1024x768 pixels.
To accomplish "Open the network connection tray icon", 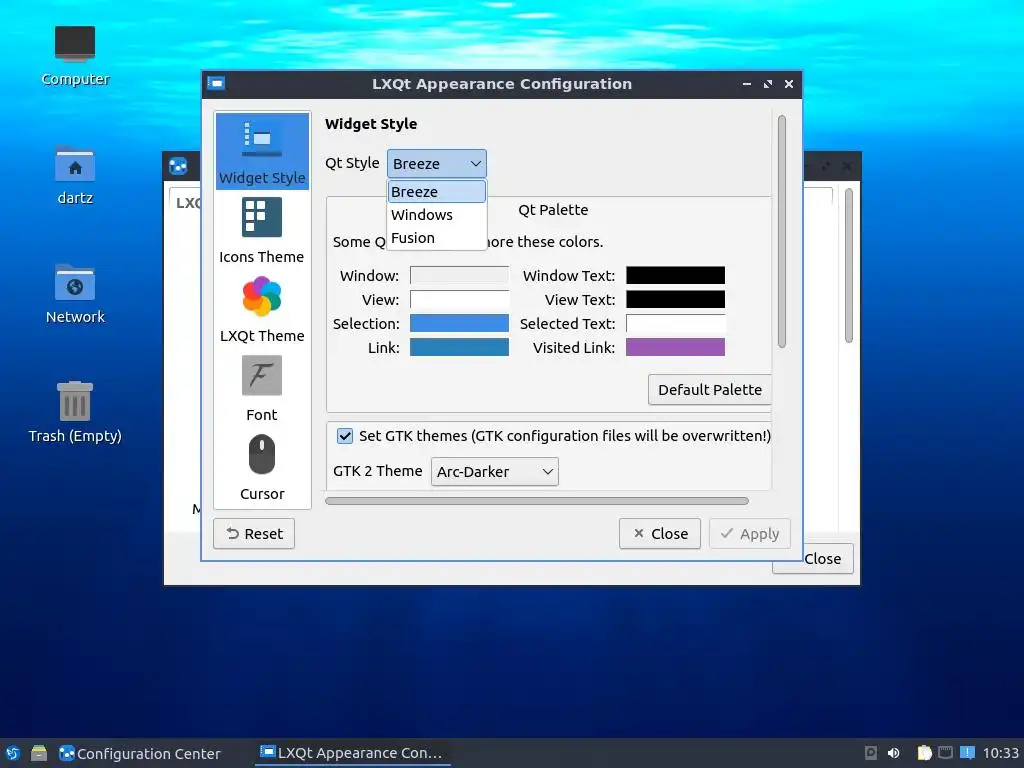I will coord(945,752).
